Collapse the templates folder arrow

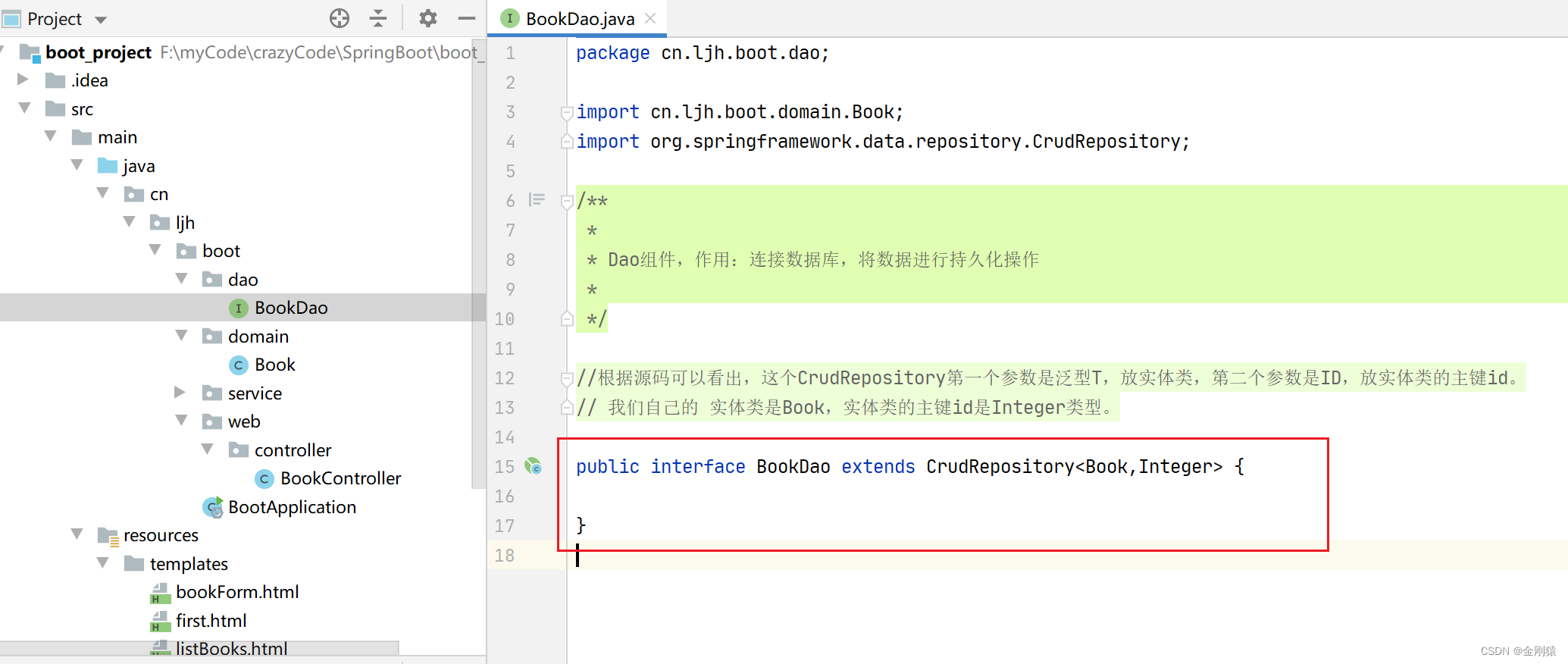click(x=103, y=563)
